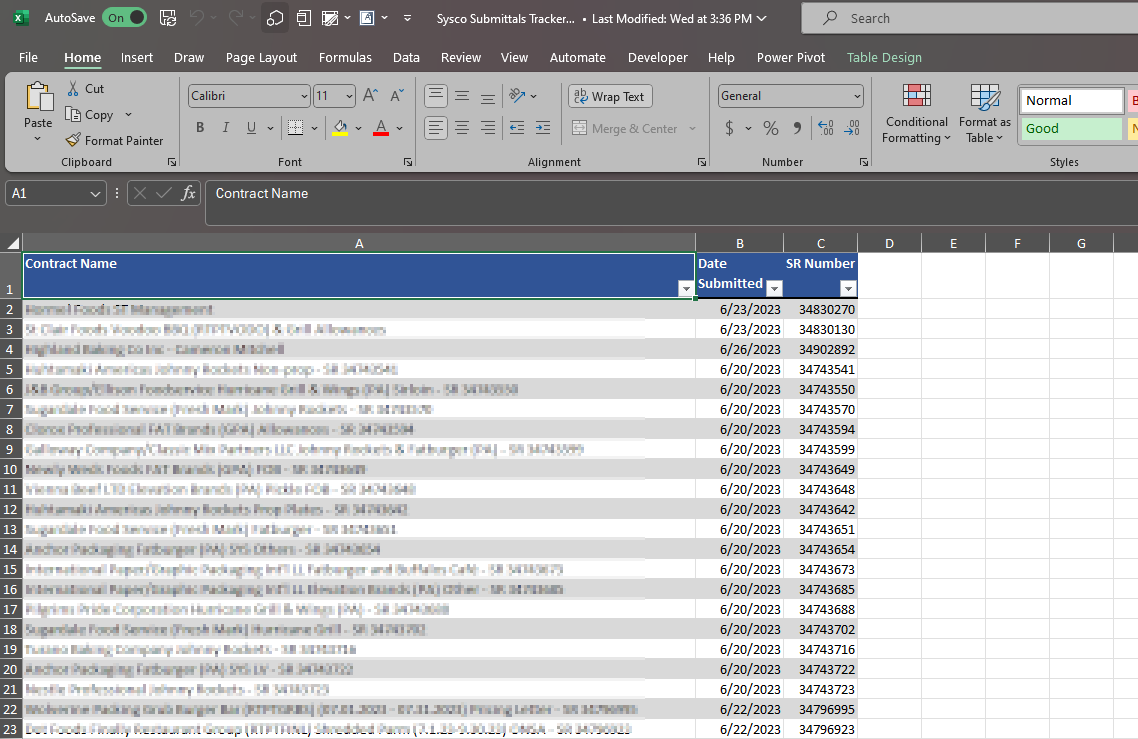Click Decrease Decimal in the Number group

852,128
